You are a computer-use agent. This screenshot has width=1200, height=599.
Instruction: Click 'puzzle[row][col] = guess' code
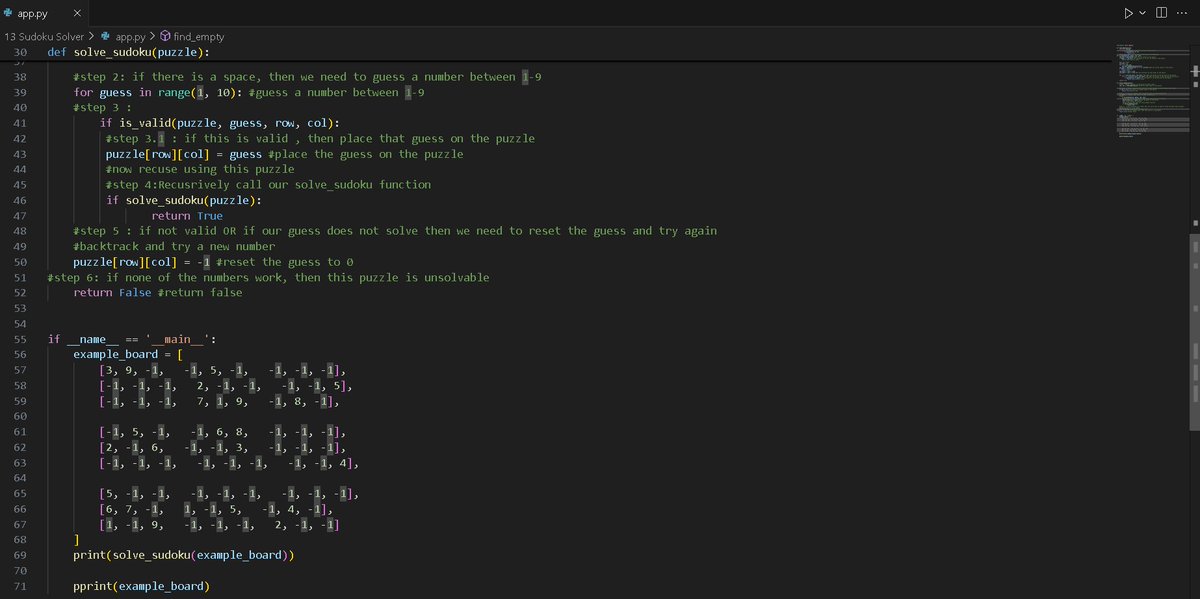[x=184, y=154]
